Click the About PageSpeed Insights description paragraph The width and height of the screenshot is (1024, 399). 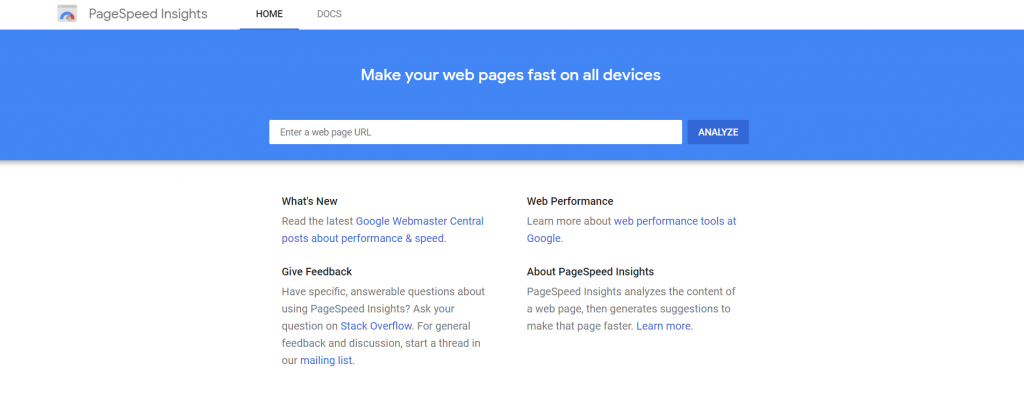(632, 308)
